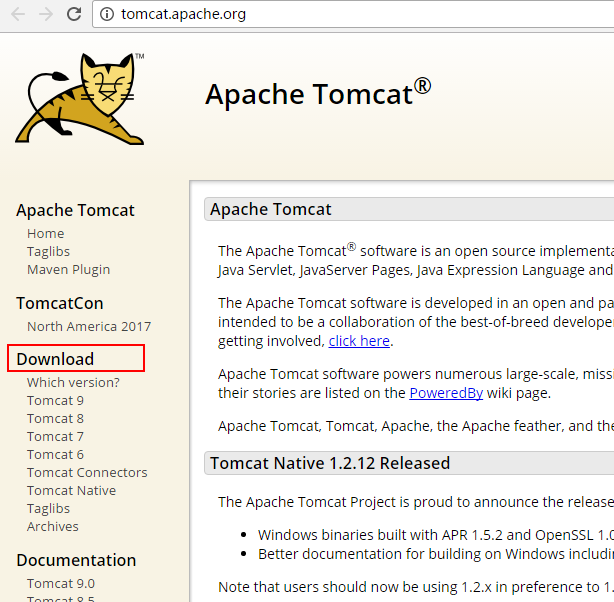Open the Archives link

click(52, 526)
